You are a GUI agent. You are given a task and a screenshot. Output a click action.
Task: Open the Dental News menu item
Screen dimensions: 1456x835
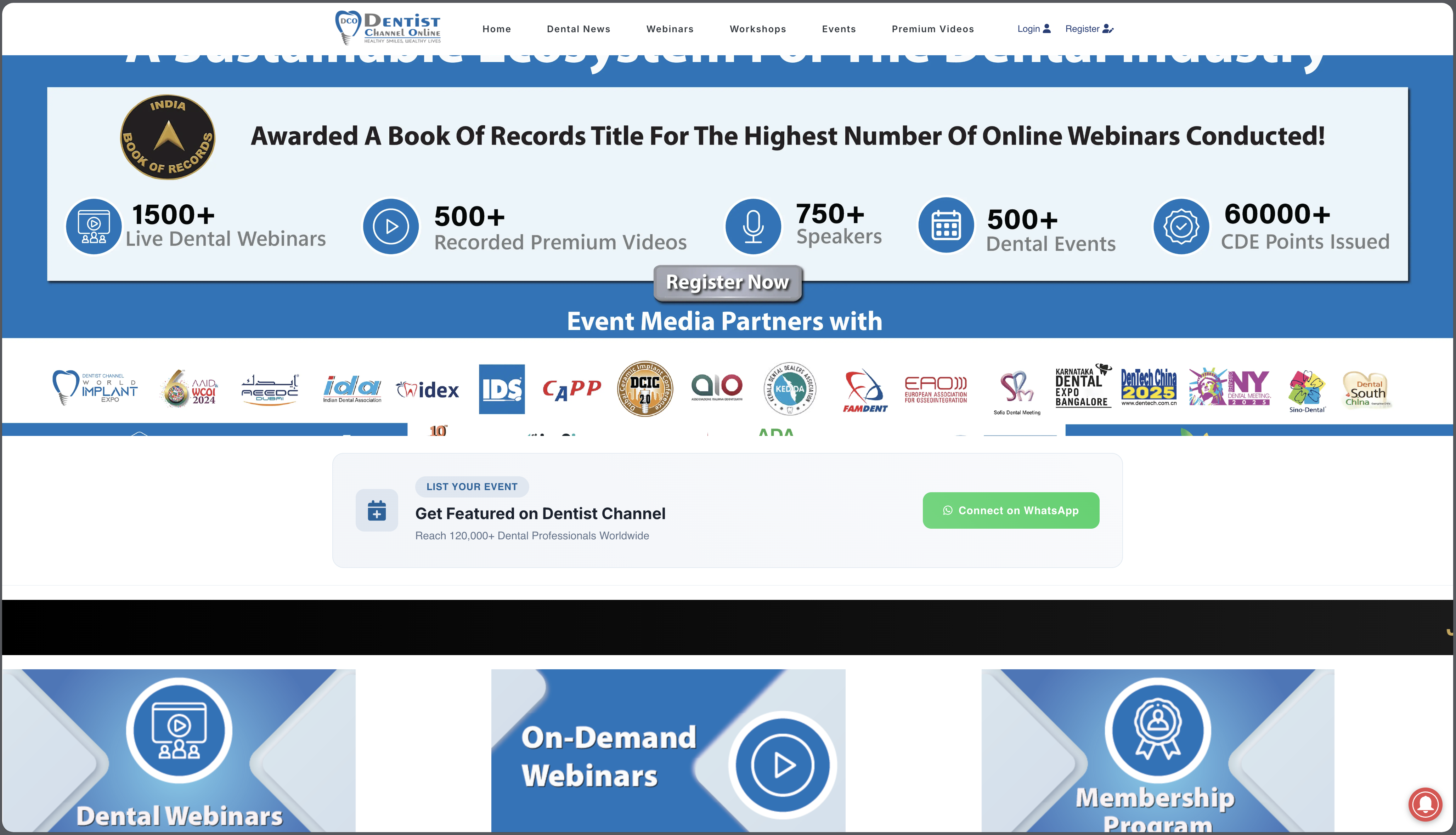pos(578,29)
